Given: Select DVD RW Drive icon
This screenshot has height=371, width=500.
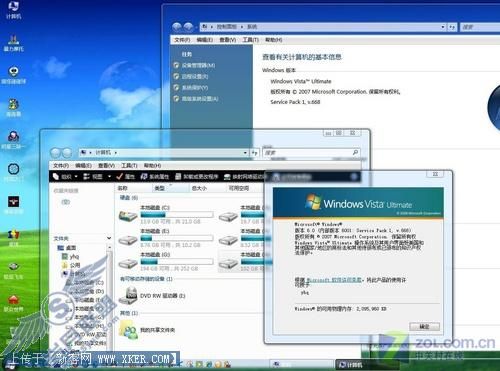Looking at the screenshot, I should (128, 296).
